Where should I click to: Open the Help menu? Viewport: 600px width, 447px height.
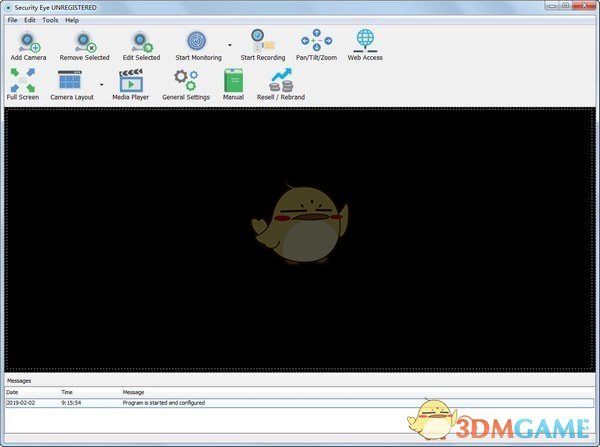click(72, 20)
